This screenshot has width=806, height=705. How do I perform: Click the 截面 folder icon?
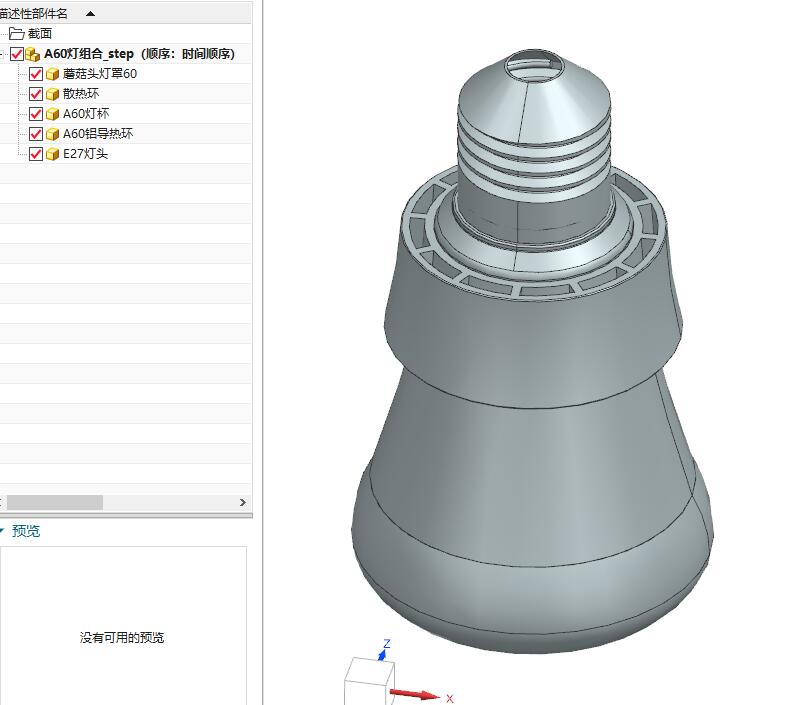coord(17,34)
